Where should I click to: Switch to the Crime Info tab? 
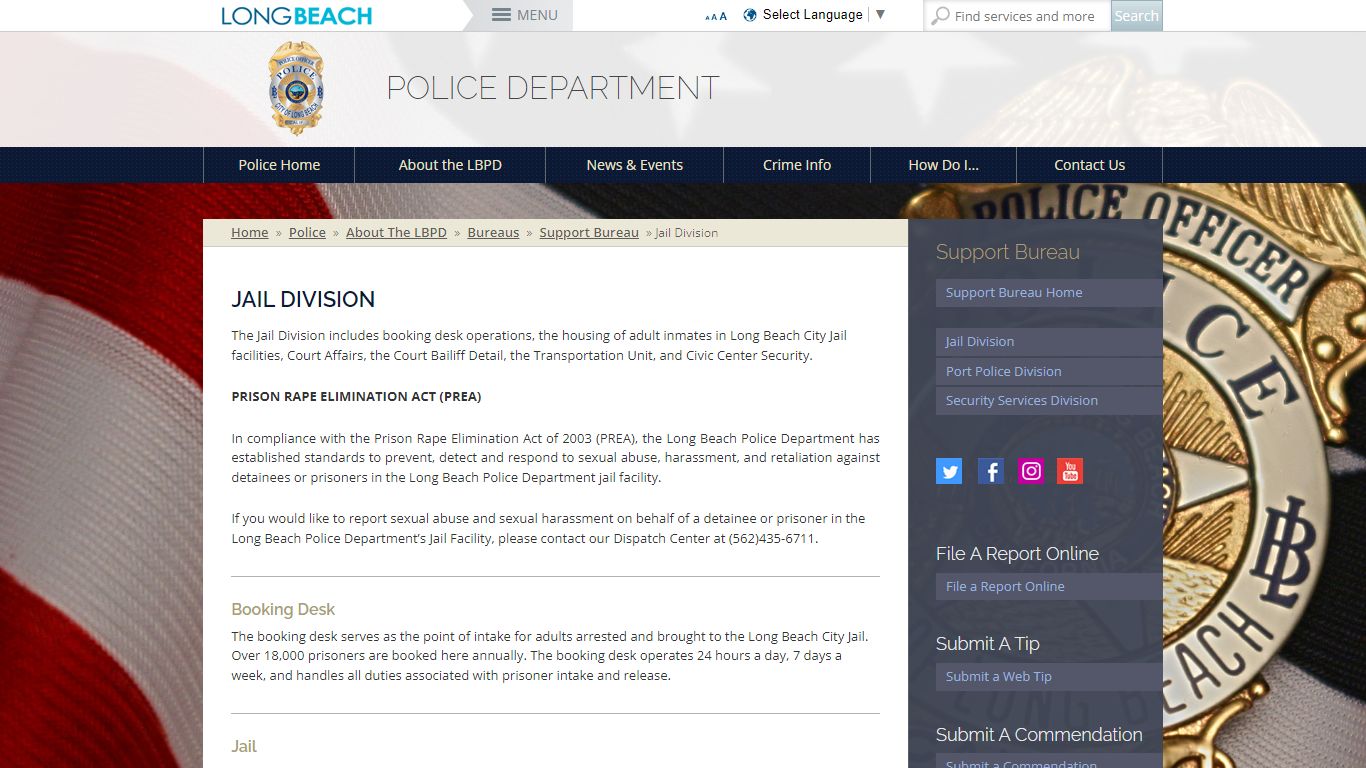click(x=796, y=164)
